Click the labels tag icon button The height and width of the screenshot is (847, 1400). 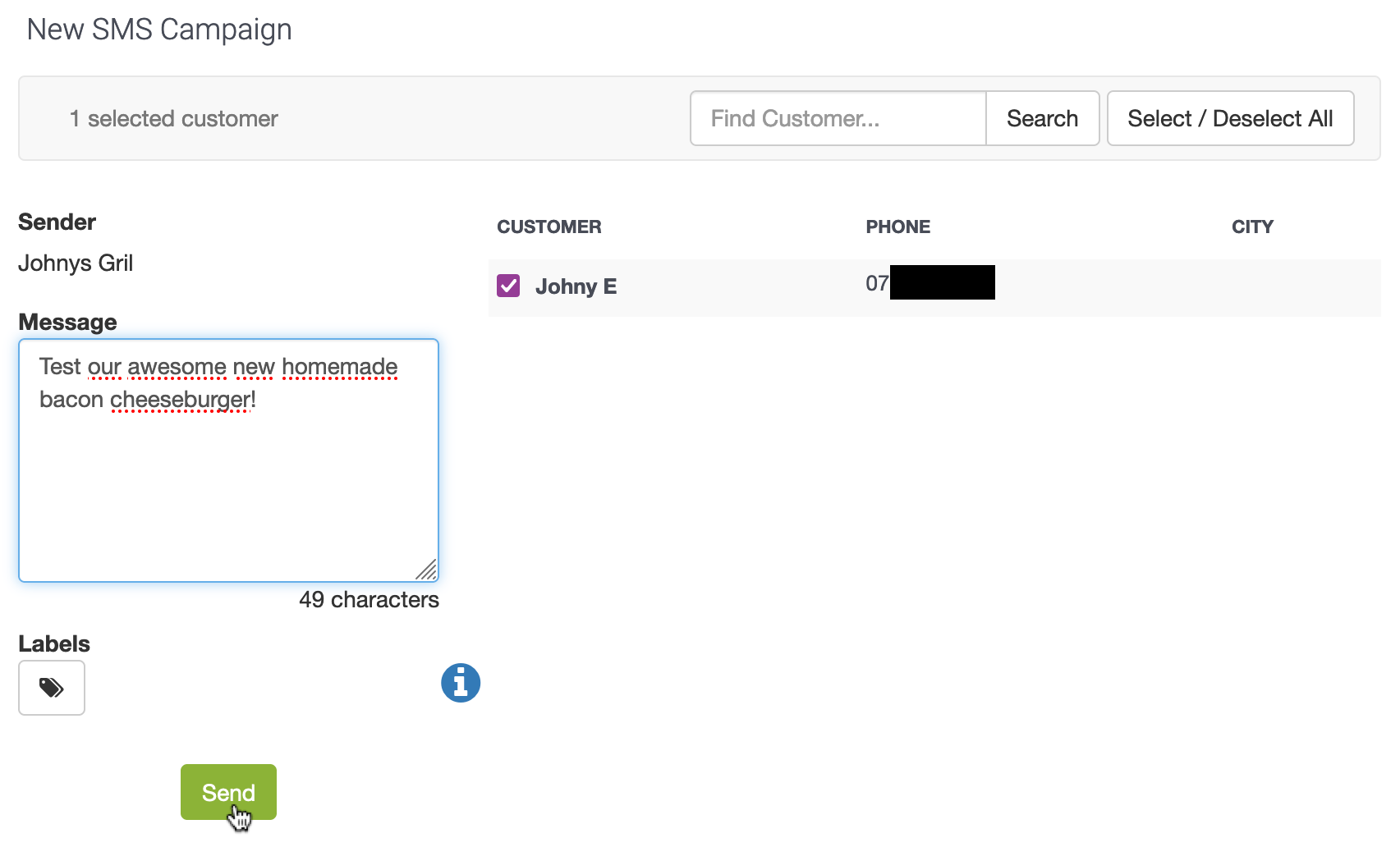coord(51,688)
